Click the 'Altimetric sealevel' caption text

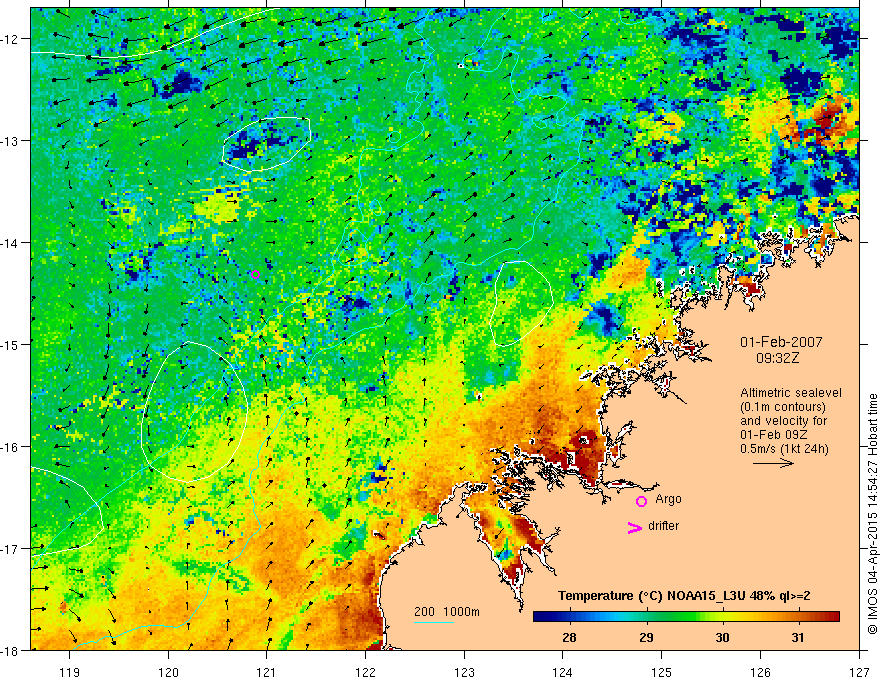pyautogui.click(x=791, y=393)
